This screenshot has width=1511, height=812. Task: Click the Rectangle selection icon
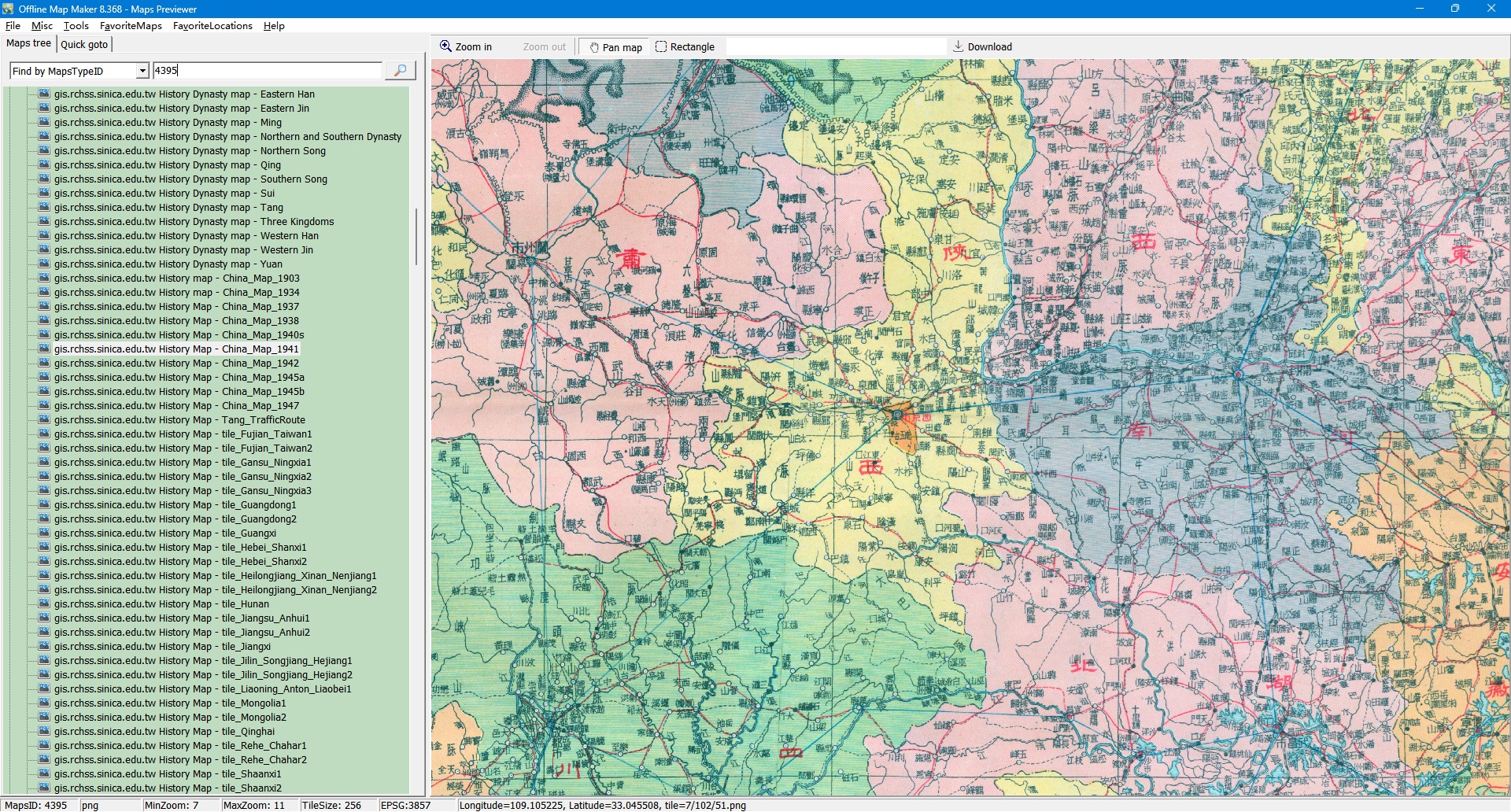[x=661, y=46]
